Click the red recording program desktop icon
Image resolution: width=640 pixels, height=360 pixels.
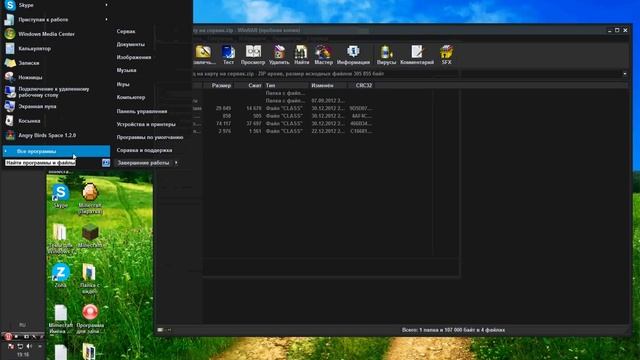coord(90,318)
